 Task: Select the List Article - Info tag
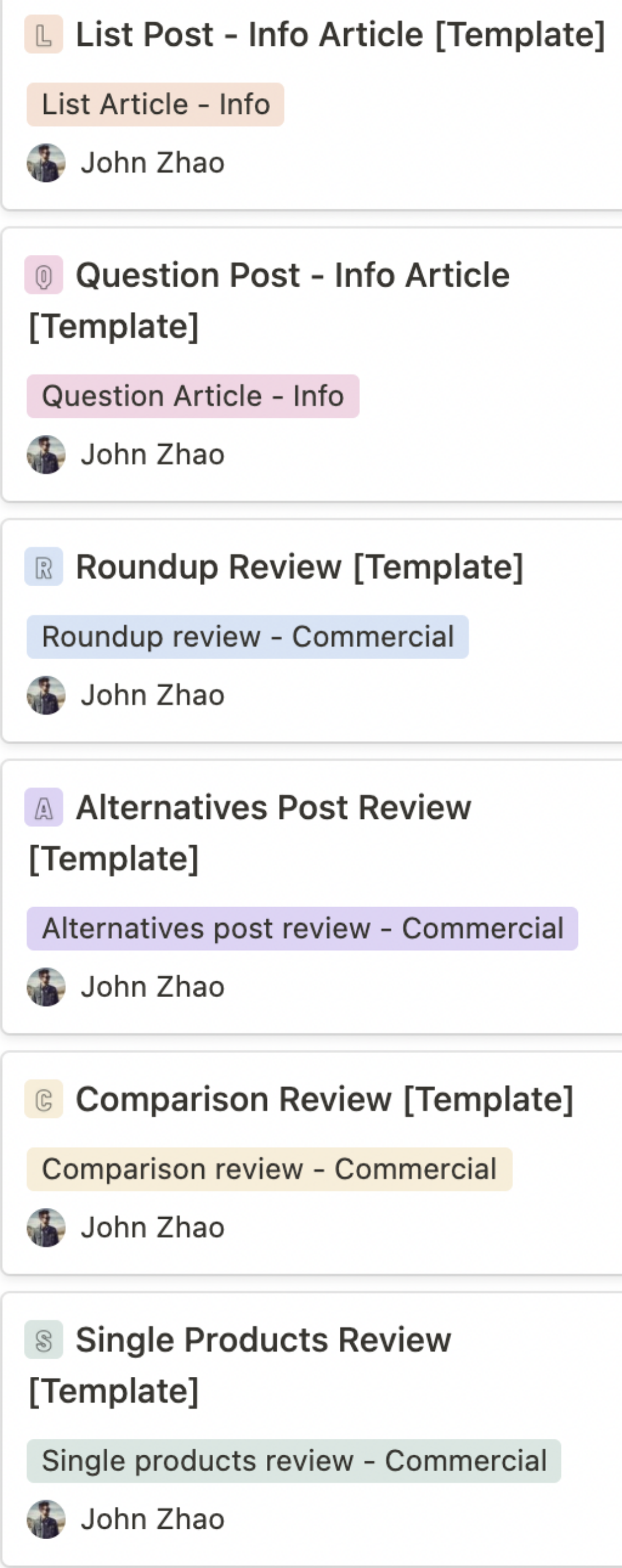[155, 105]
